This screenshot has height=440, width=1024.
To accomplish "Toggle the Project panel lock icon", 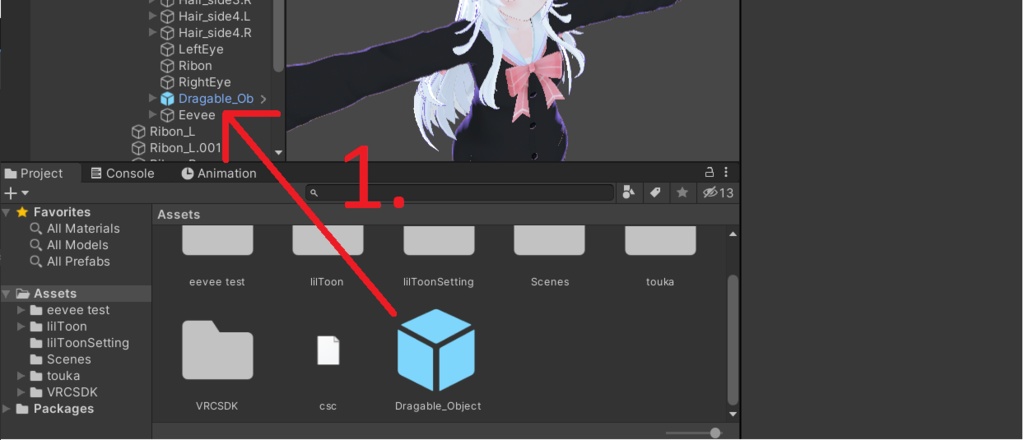I will click(x=709, y=172).
